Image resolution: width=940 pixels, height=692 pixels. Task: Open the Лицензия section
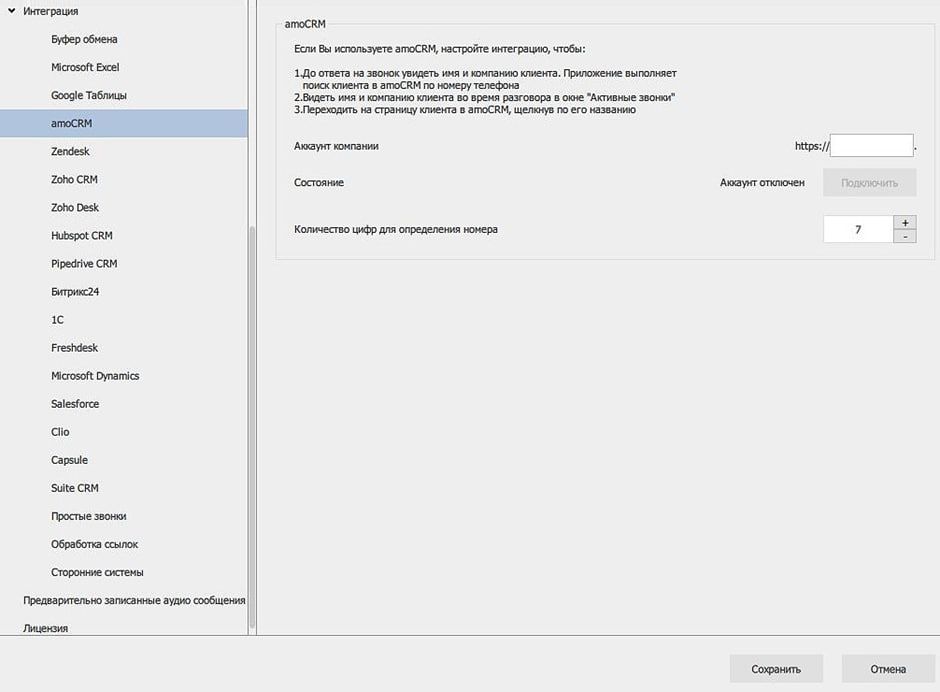pos(45,628)
